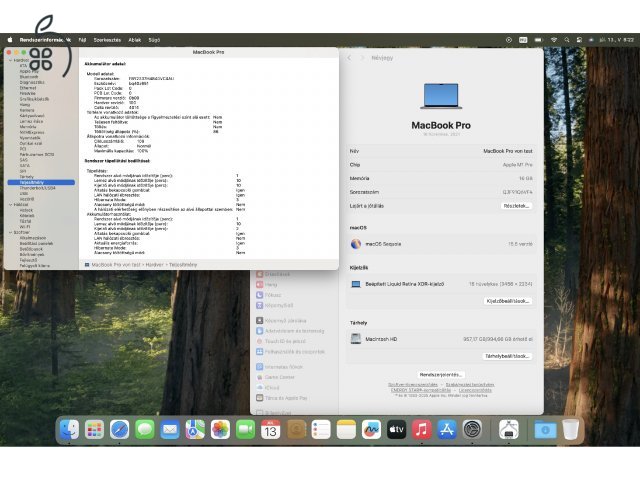Collapse the Hálózat section in the sidebar

pos(11,204)
